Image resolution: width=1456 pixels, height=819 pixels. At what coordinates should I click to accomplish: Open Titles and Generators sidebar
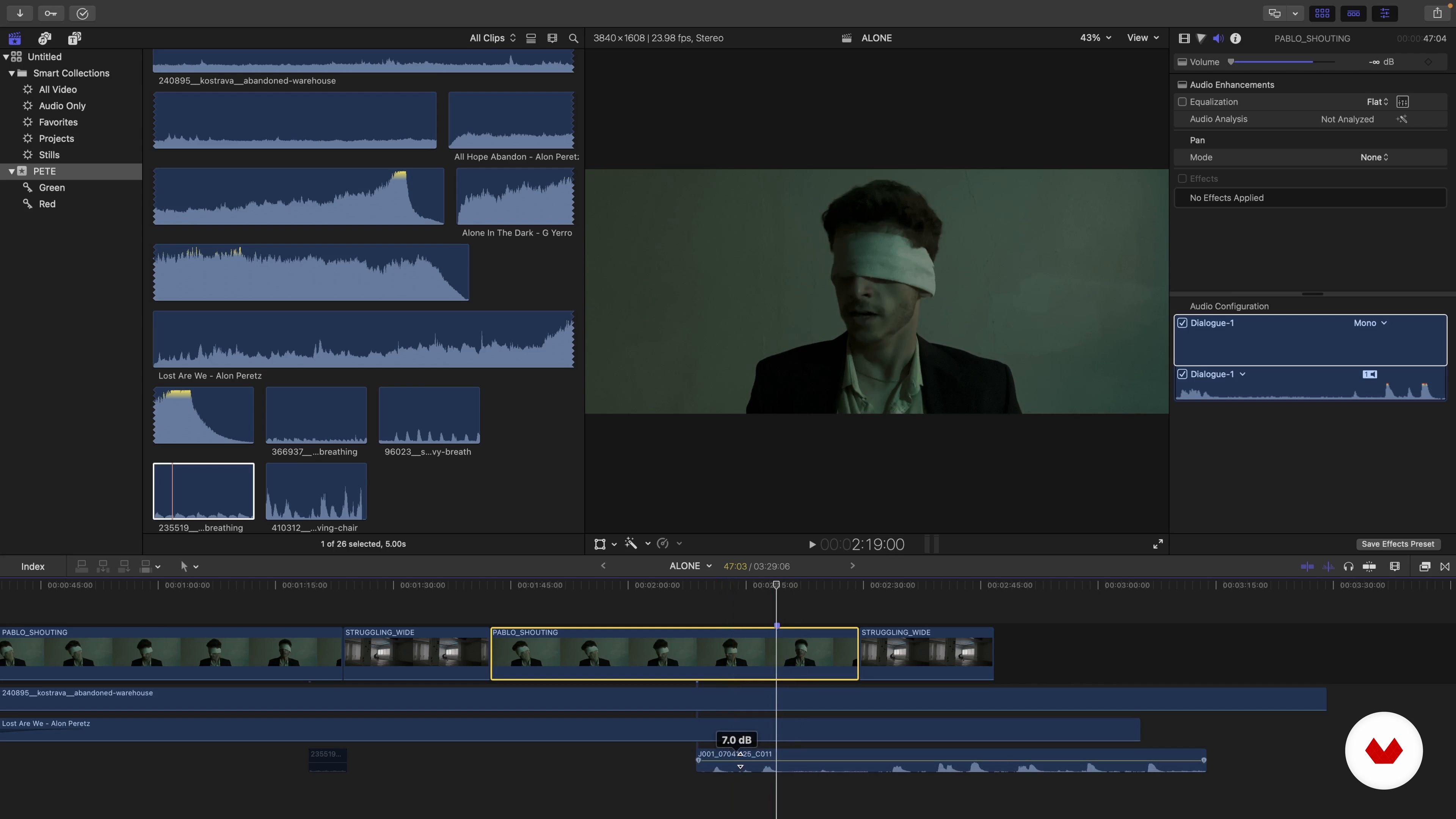point(75,38)
